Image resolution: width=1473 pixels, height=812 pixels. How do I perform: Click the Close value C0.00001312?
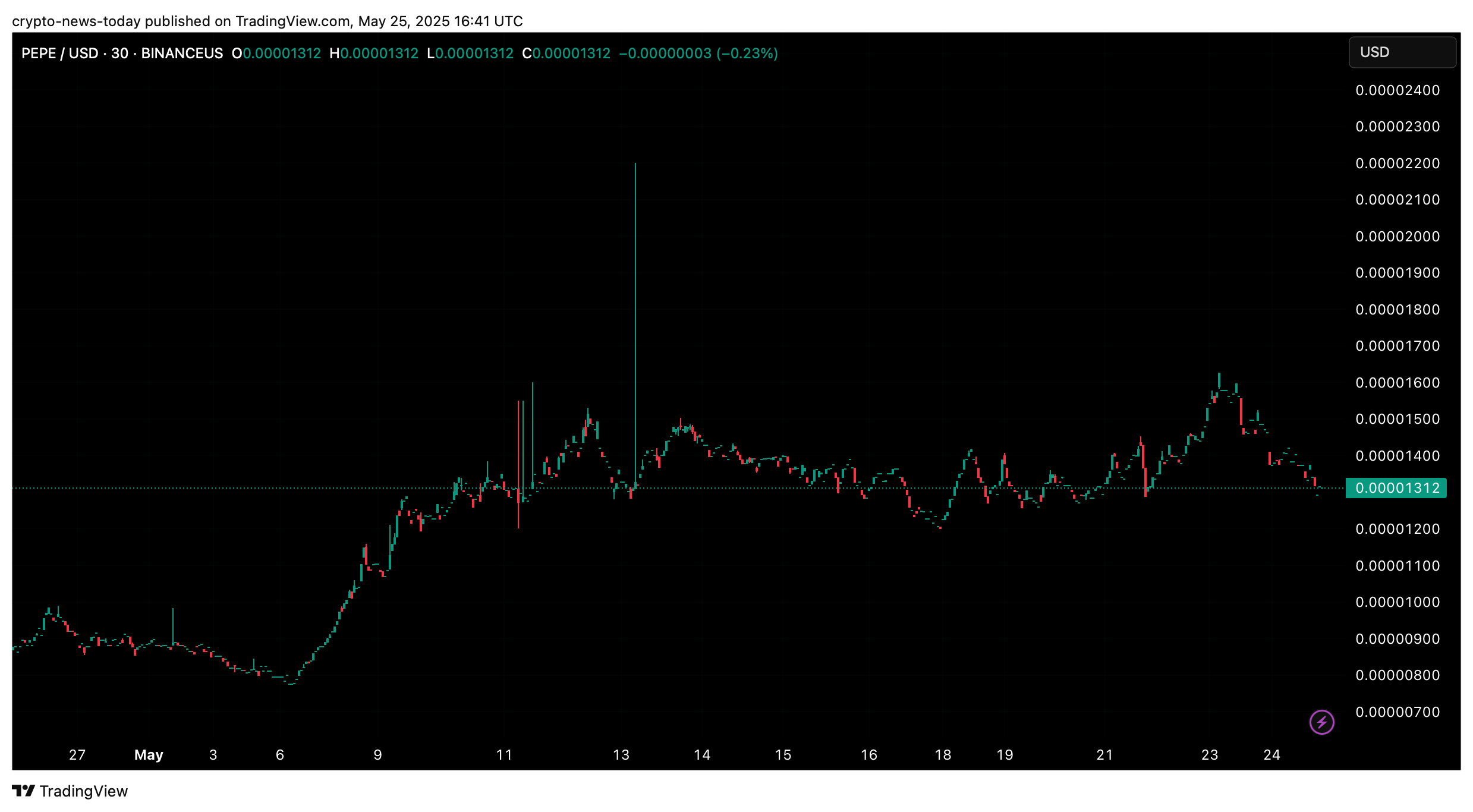(566, 53)
